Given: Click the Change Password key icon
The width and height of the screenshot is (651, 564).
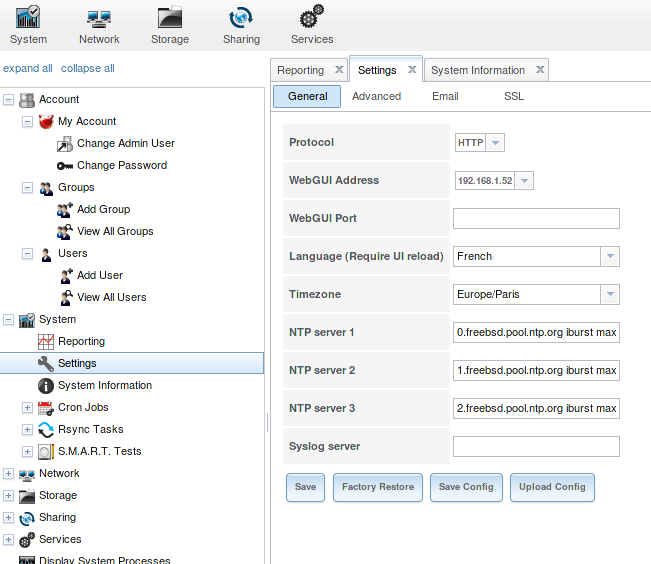Looking at the screenshot, I should 65,166.
